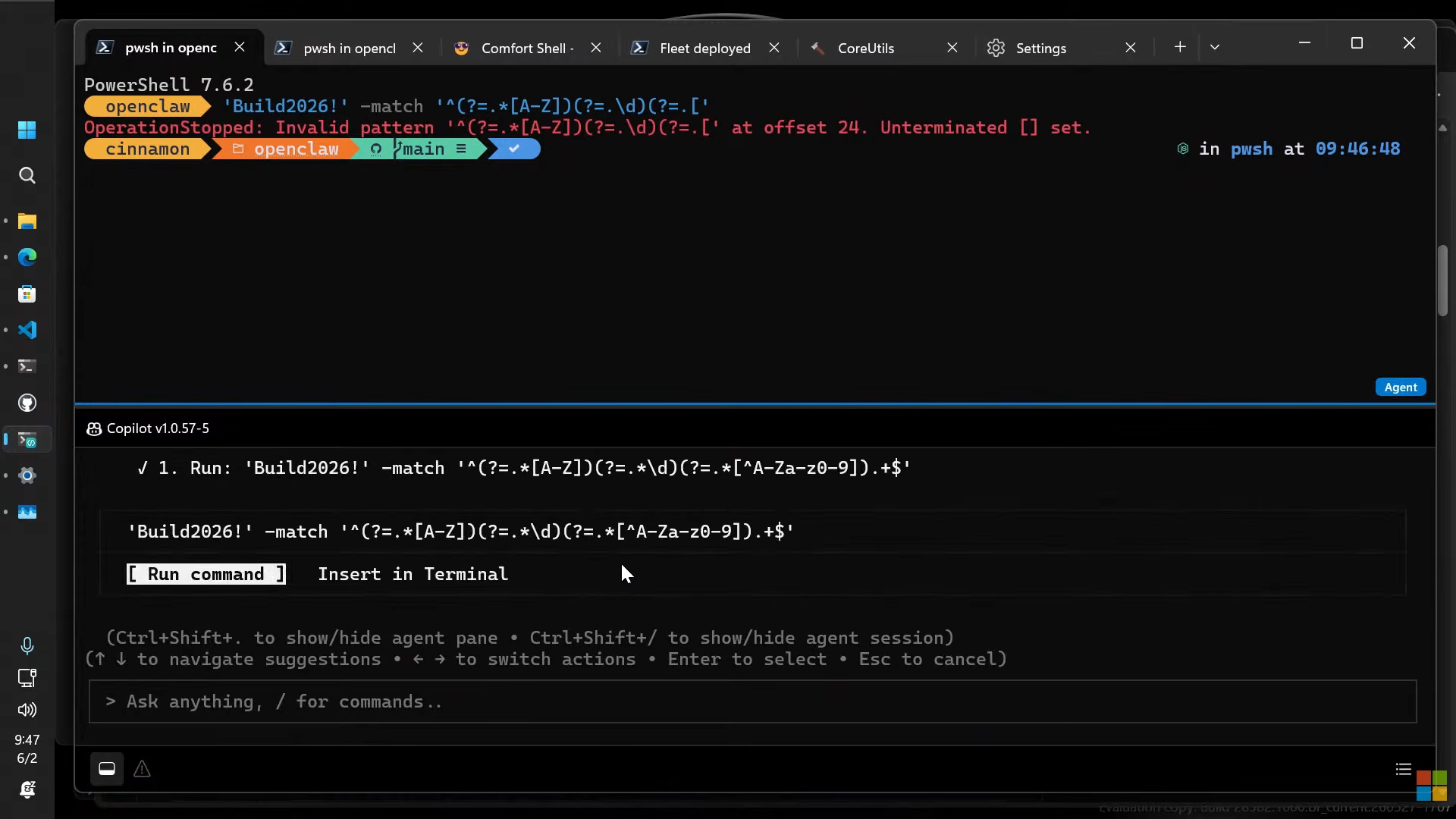Open the gear Settings taskbar app
Image resolution: width=1456 pixels, height=819 pixels.
pos(27,476)
